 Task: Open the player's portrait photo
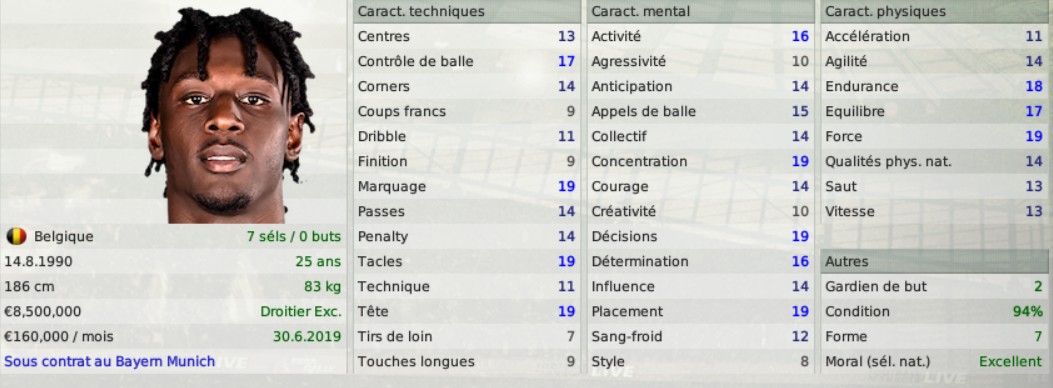coord(227,115)
